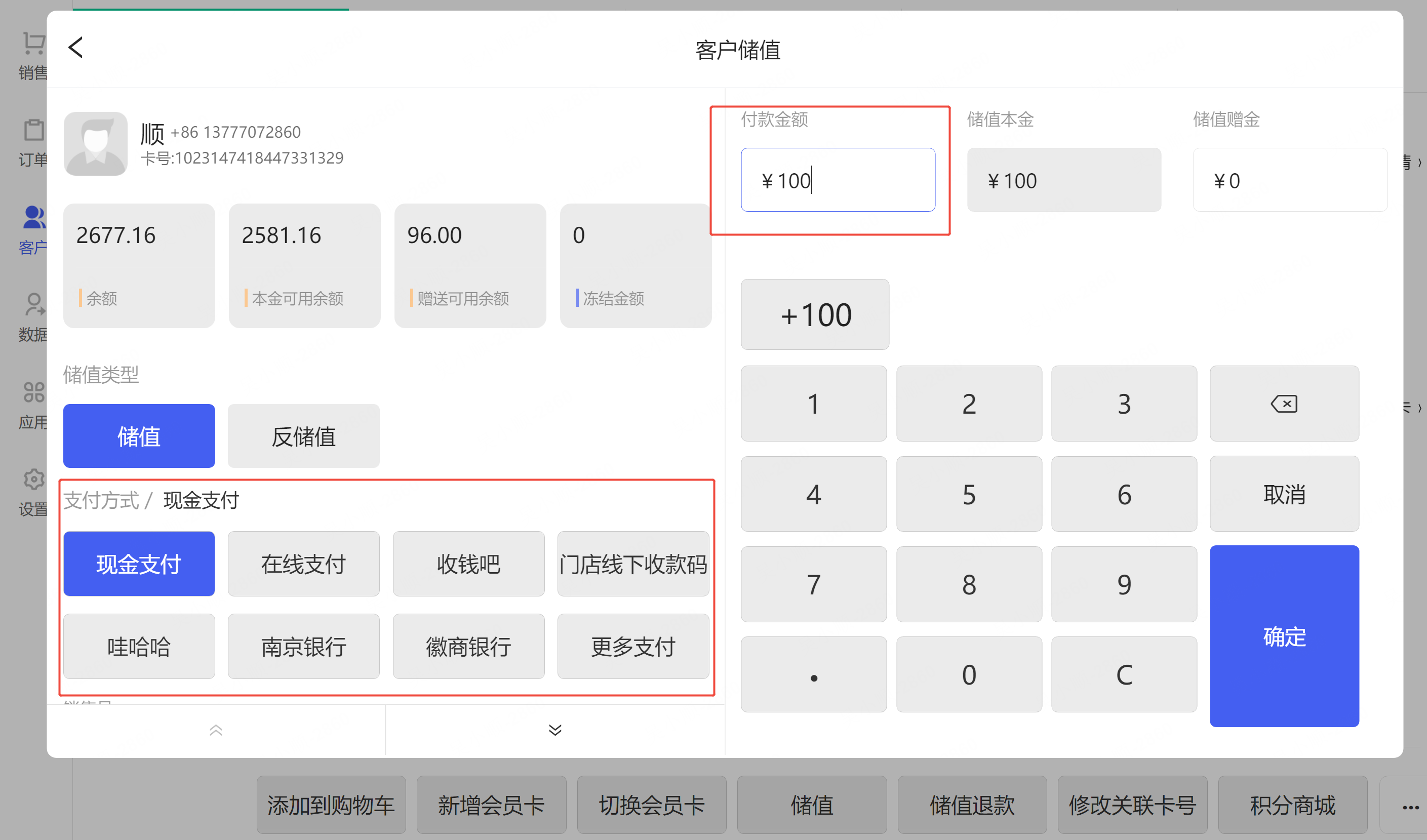The width and height of the screenshot is (1427, 840).
Task: Click 添加到购物车 in background window
Action: click(331, 805)
